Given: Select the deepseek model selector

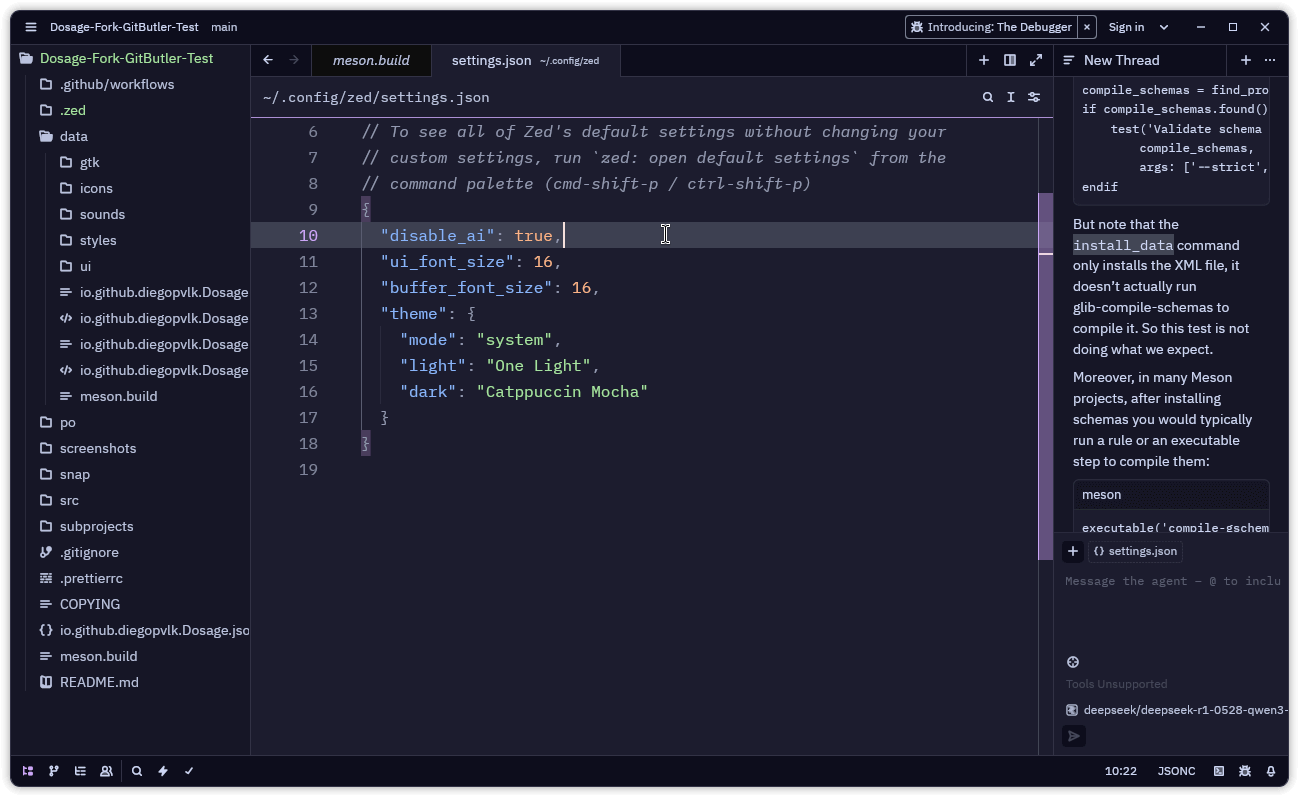Looking at the screenshot, I should point(1175,710).
